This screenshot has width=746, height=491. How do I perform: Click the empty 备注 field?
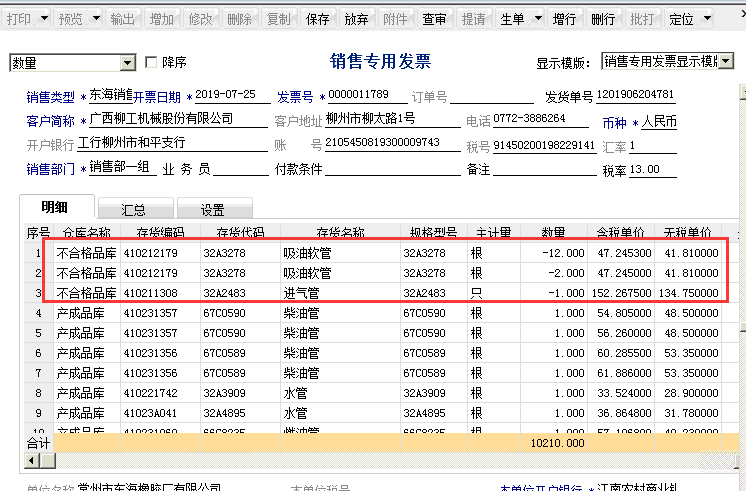pyautogui.click(x=545, y=168)
